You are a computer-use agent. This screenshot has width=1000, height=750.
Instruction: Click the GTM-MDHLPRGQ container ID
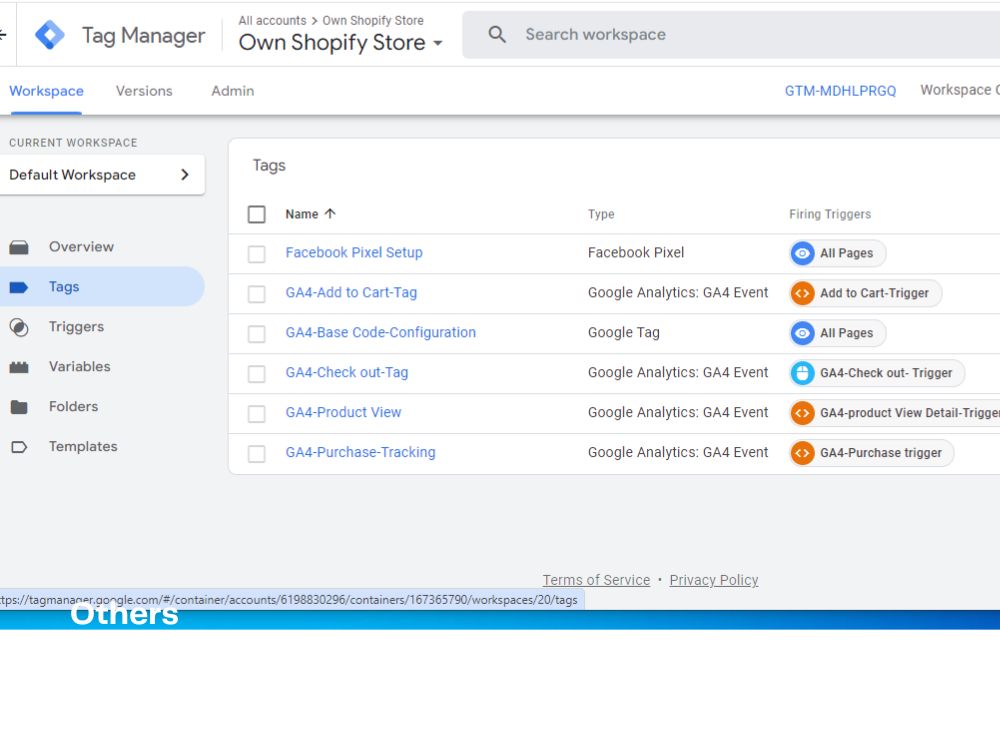(x=841, y=91)
